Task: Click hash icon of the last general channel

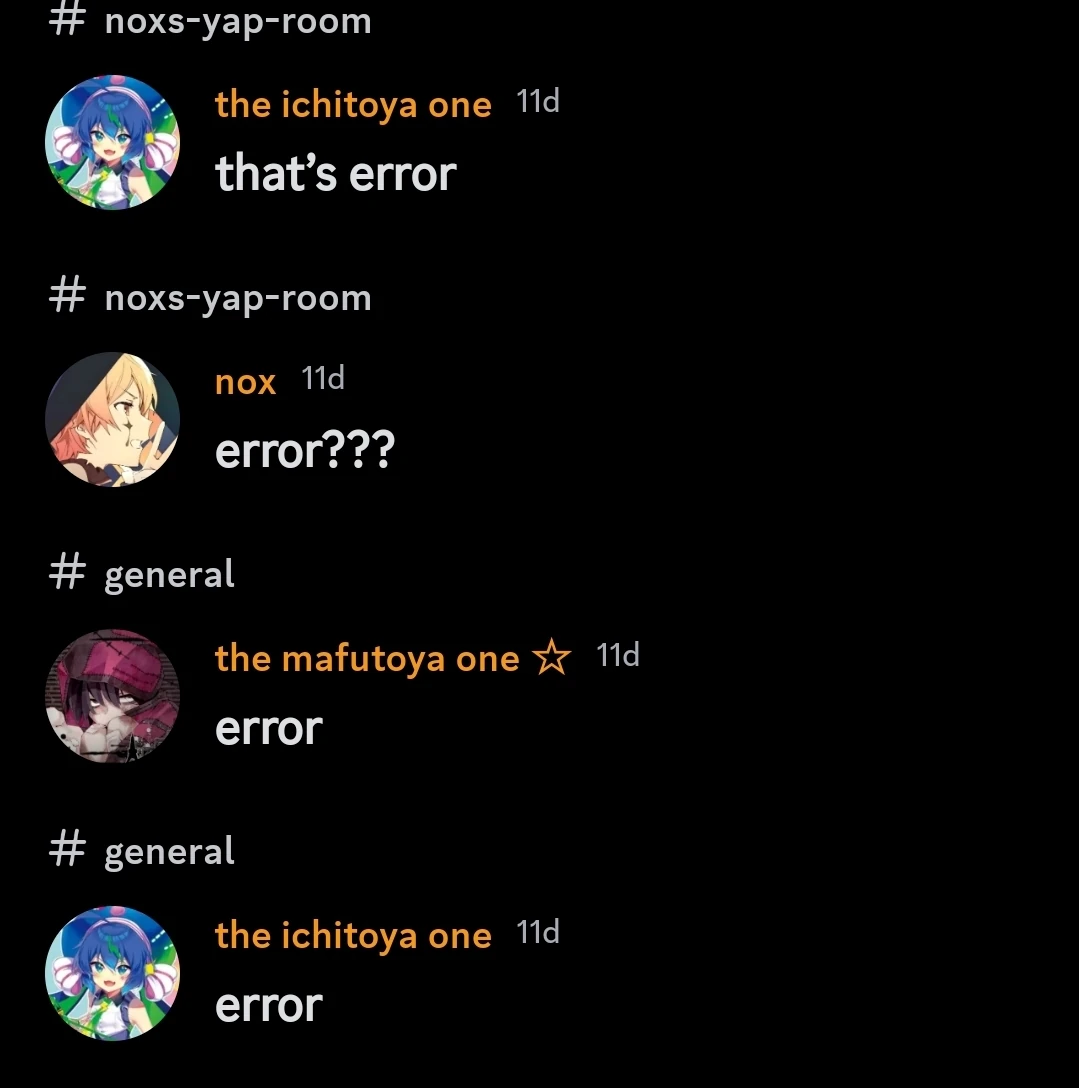Action: (x=67, y=849)
